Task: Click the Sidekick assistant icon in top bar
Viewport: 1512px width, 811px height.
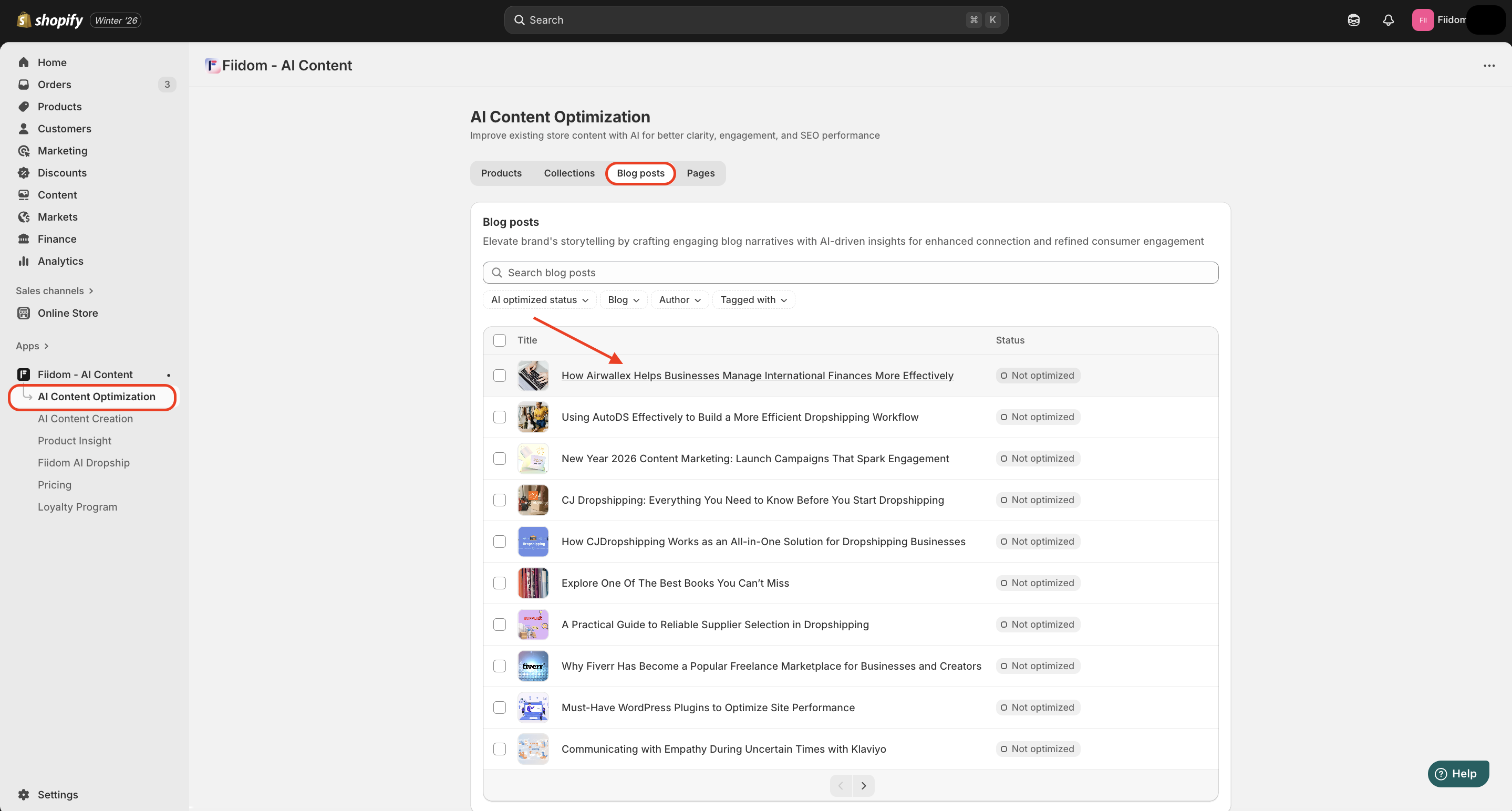Action: coord(1353,20)
